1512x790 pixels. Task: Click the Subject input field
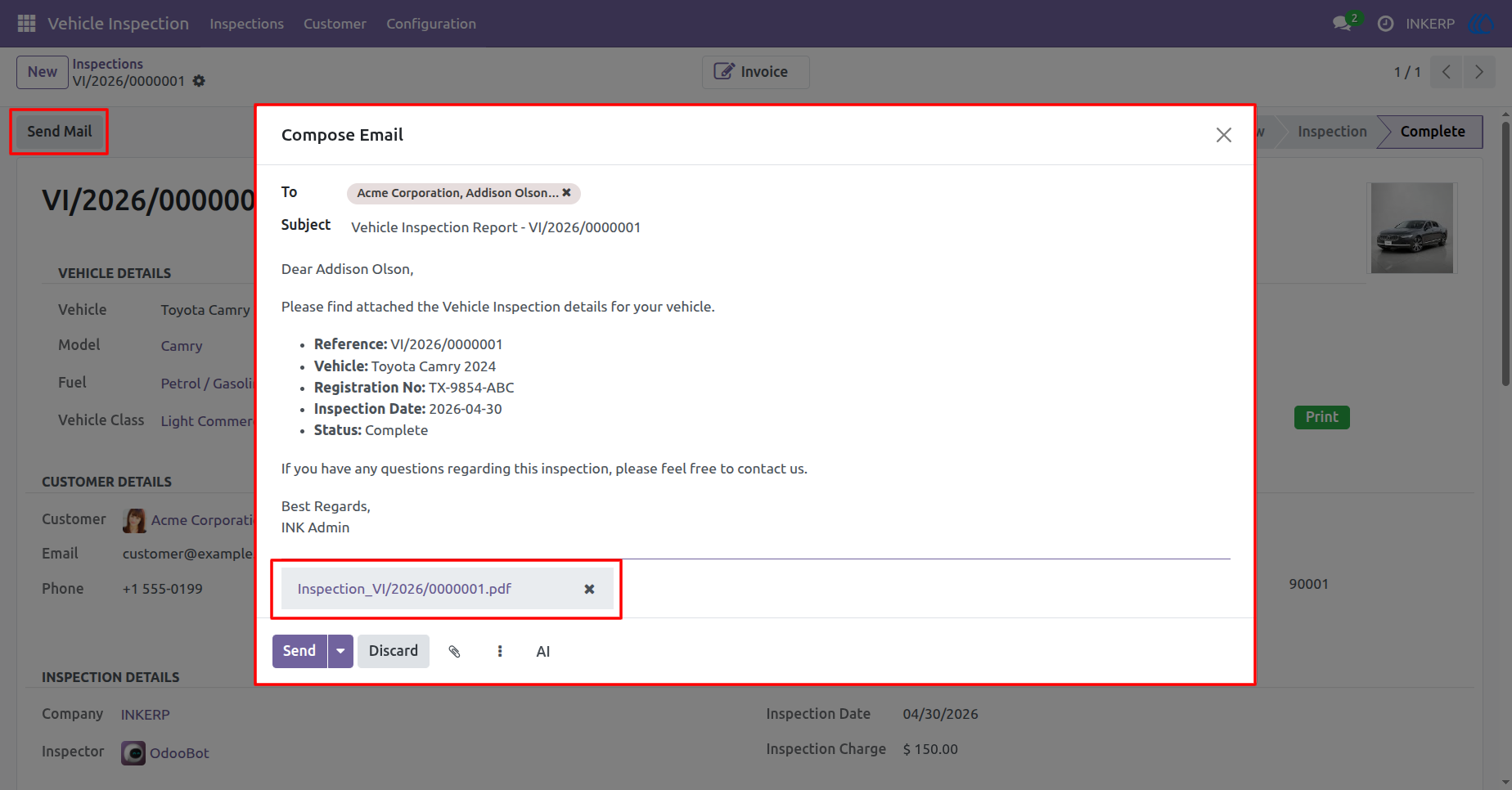pos(790,227)
